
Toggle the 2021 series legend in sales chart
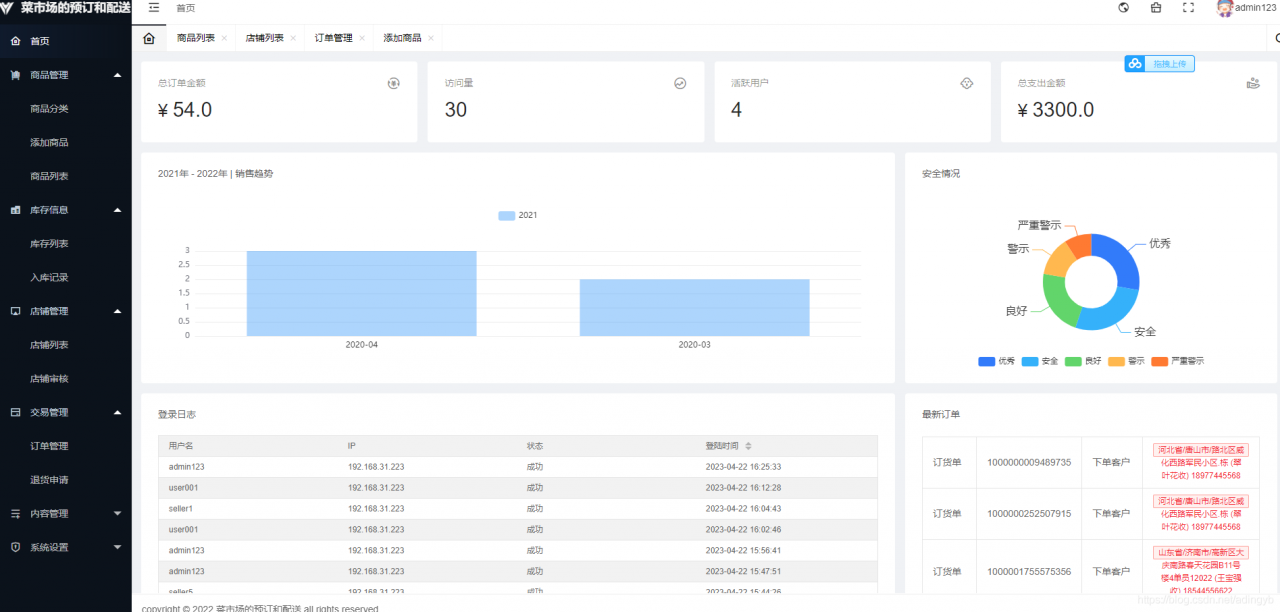pyautogui.click(x=517, y=215)
